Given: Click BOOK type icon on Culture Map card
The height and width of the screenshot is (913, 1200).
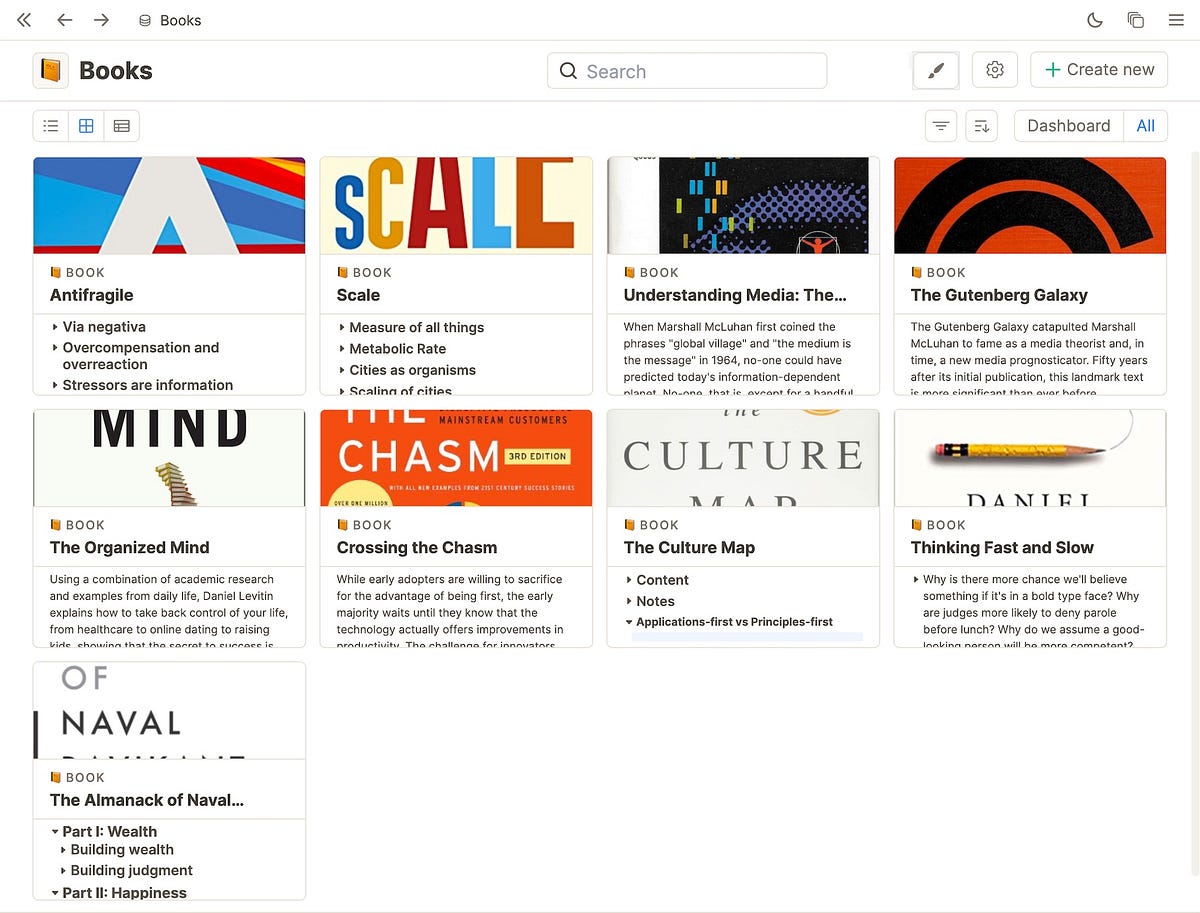Looking at the screenshot, I should coord(630,525).
